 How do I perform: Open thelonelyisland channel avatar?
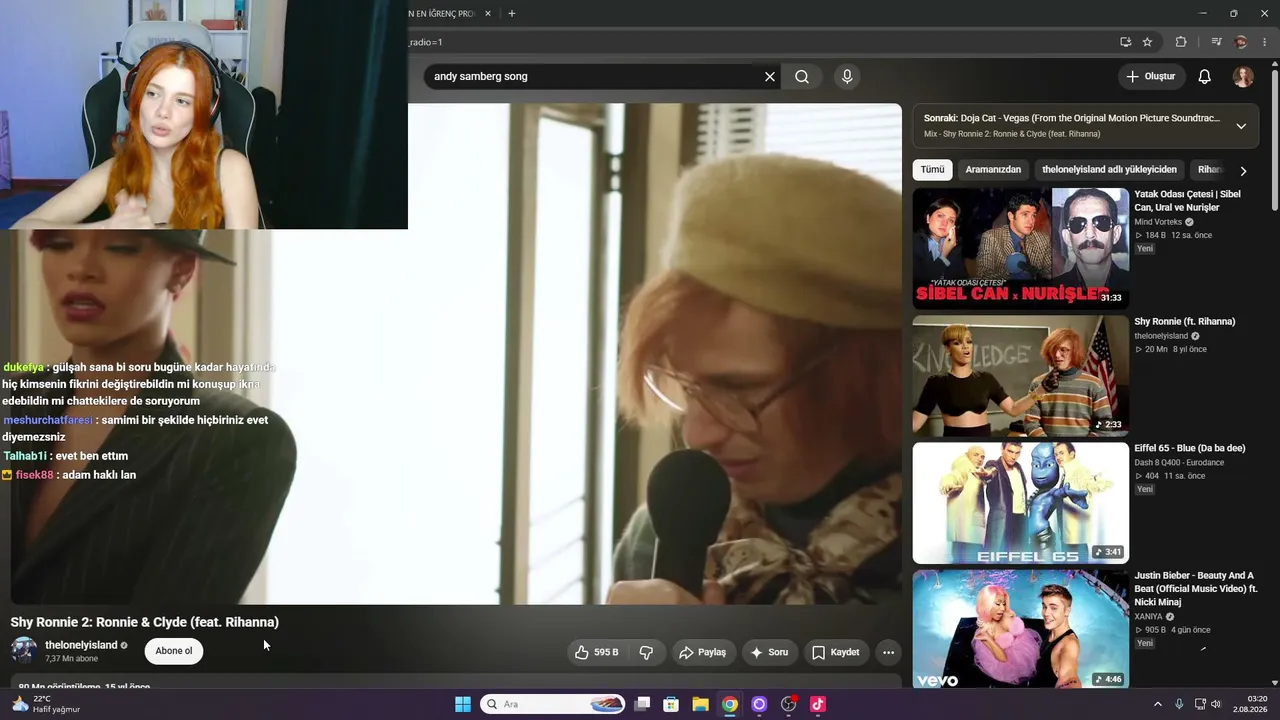(x=24, y=651)
